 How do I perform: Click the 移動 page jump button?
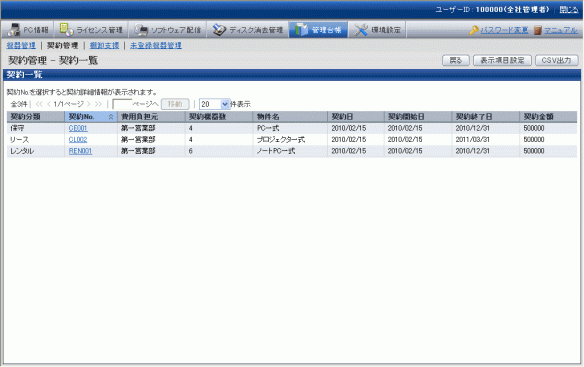pyautogui.click(x=175, y=104)
